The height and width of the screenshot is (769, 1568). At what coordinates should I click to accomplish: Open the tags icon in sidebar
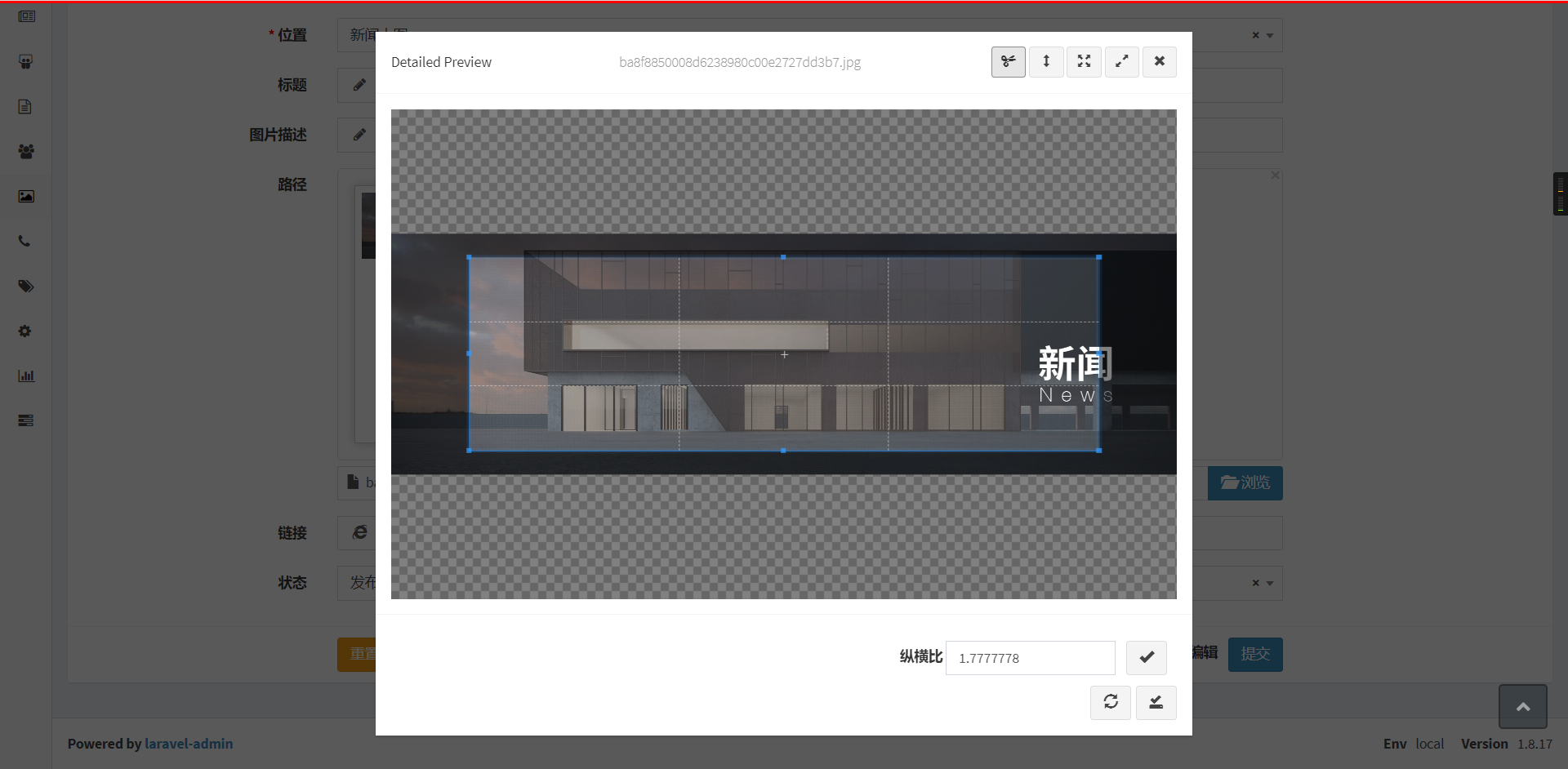tap(26, 286)
